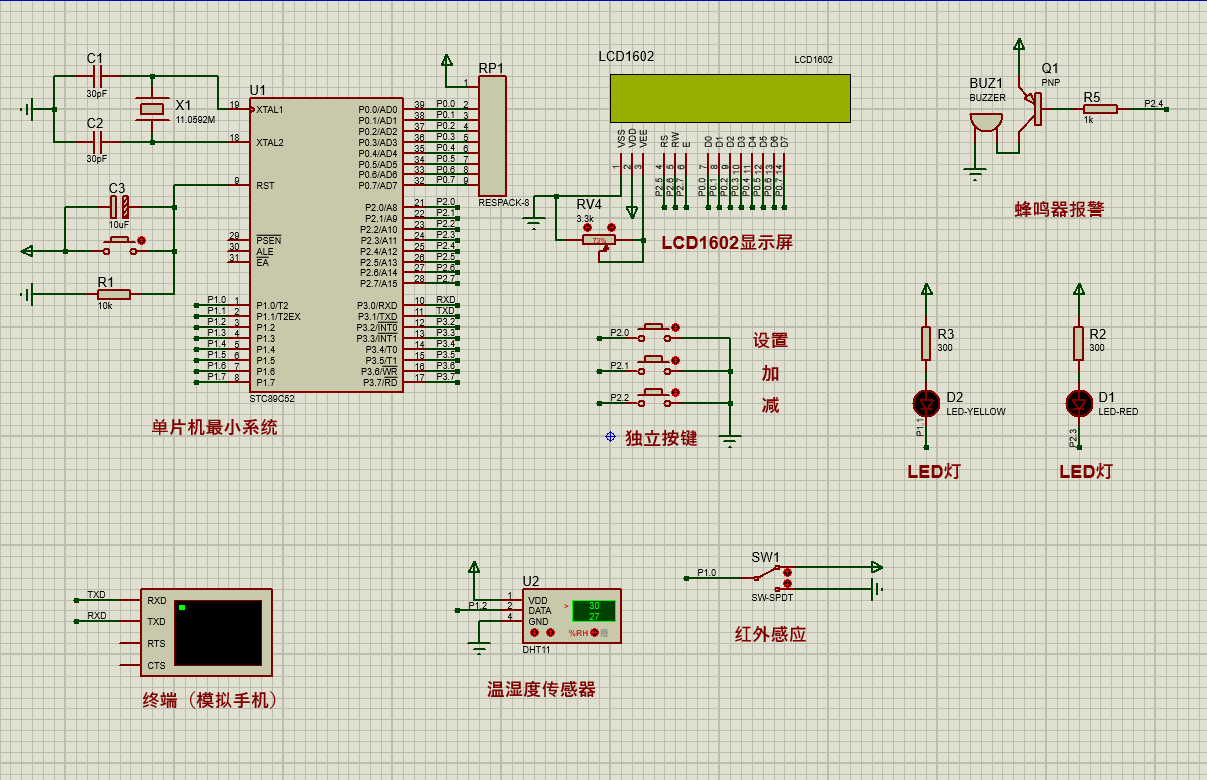
Task: Select the power terminal above transistor Q1
Action: point(1019,46)
